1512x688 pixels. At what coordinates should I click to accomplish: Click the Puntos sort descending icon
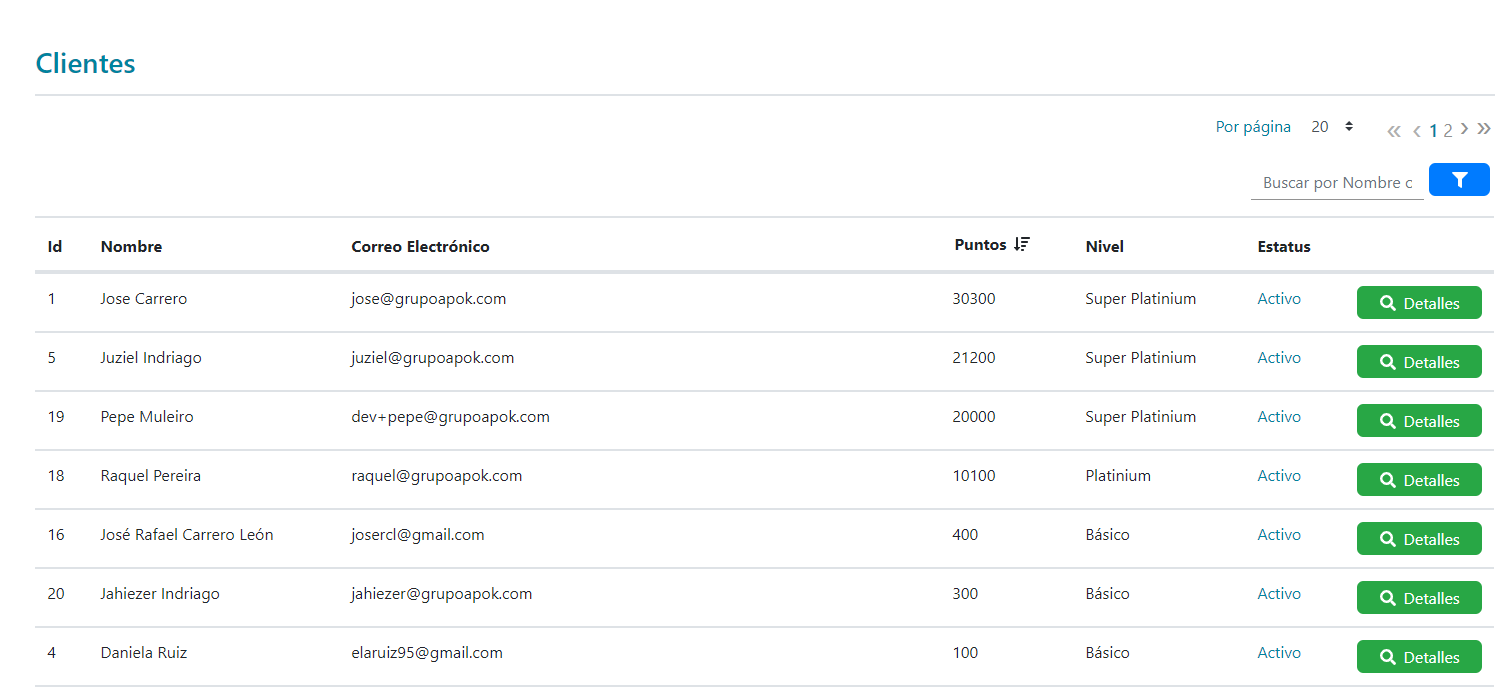pyautogui.click(x=1021, y=244)
